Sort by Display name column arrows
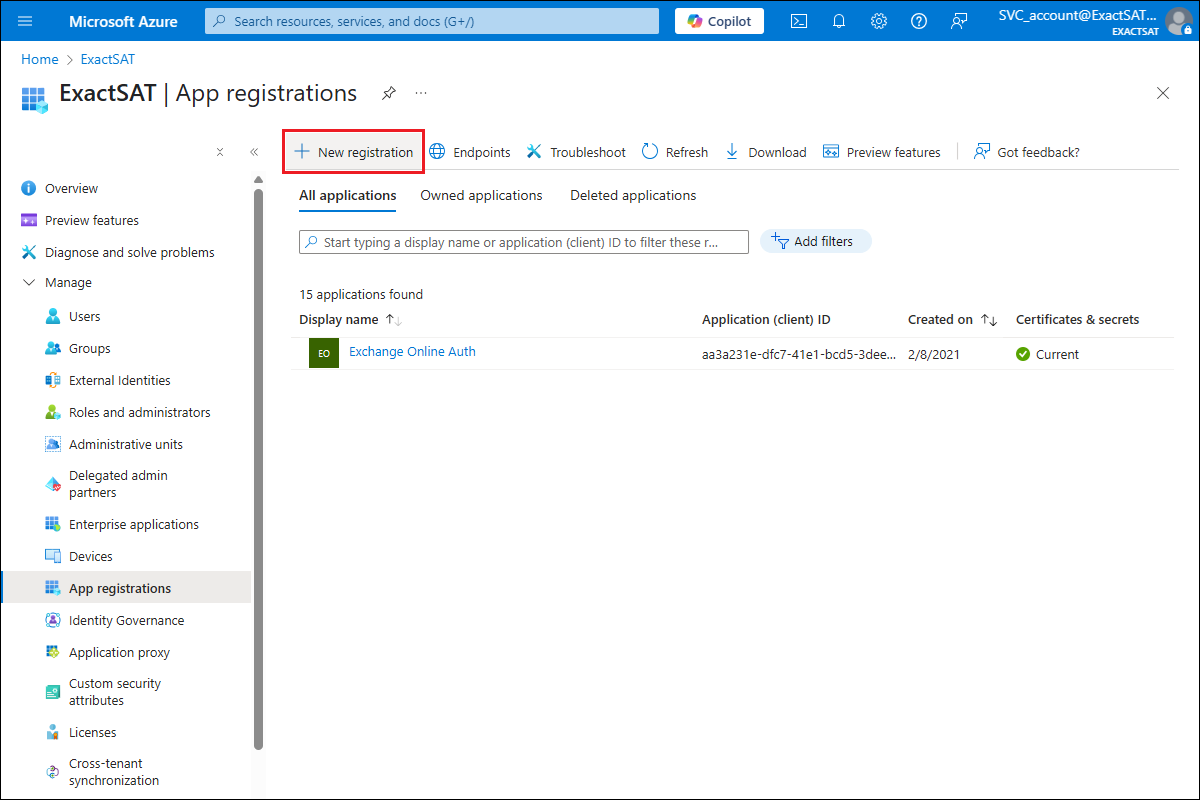Viewport: 1200px width, 800px height. pos(393,320)
